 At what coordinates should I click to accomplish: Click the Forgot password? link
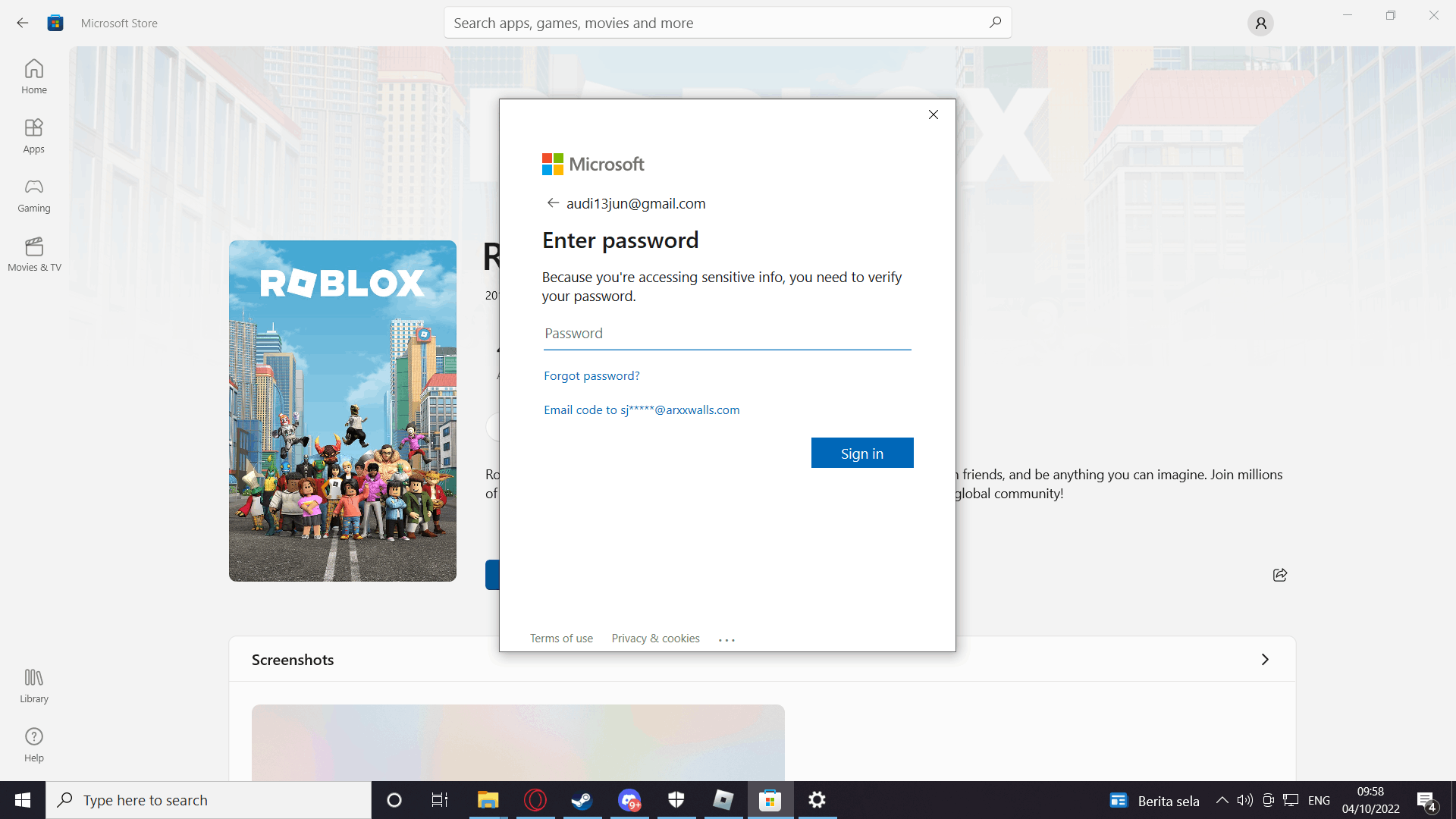(591, 376)
